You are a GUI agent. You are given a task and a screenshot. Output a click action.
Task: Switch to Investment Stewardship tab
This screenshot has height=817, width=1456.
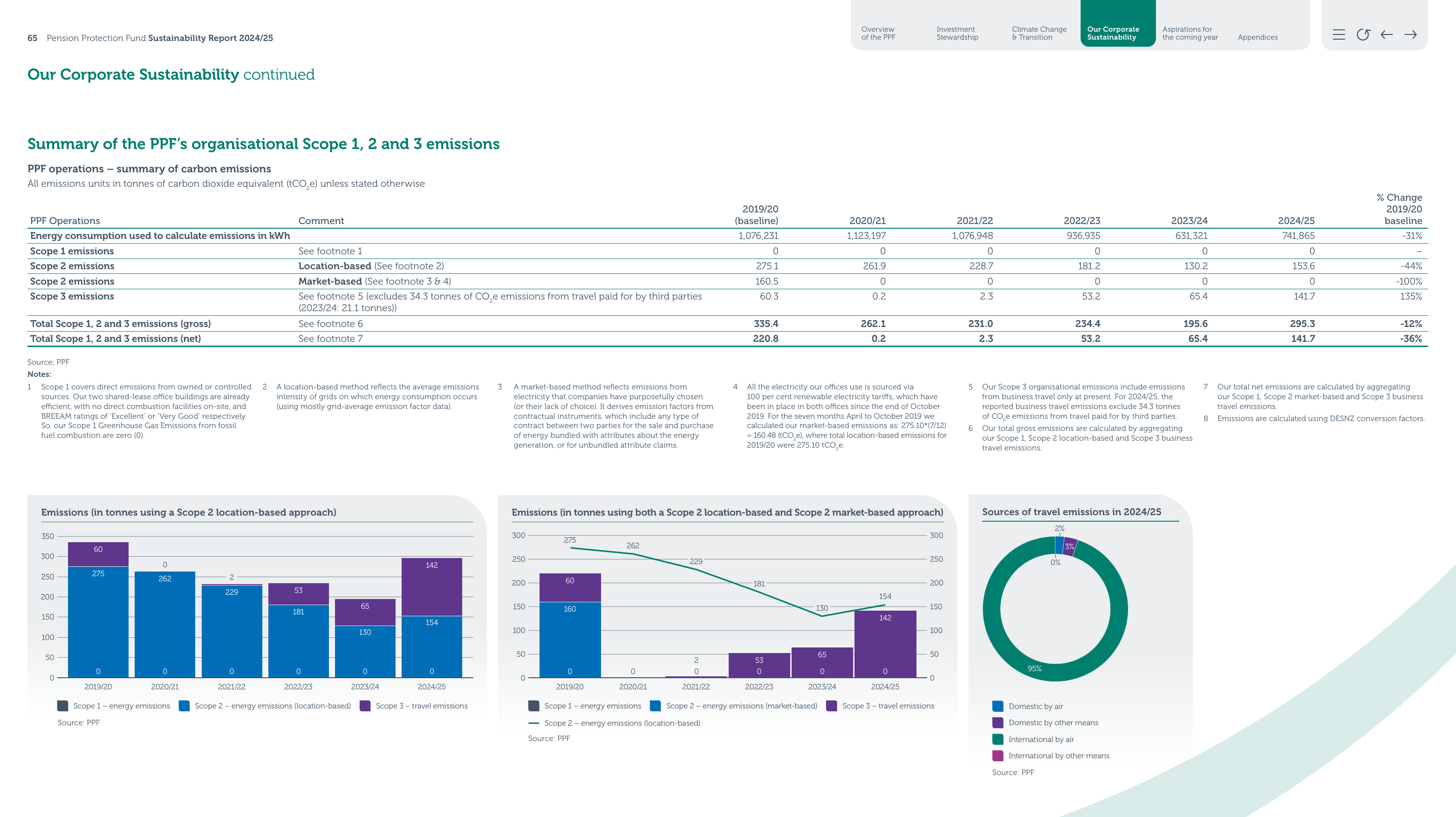957,34
